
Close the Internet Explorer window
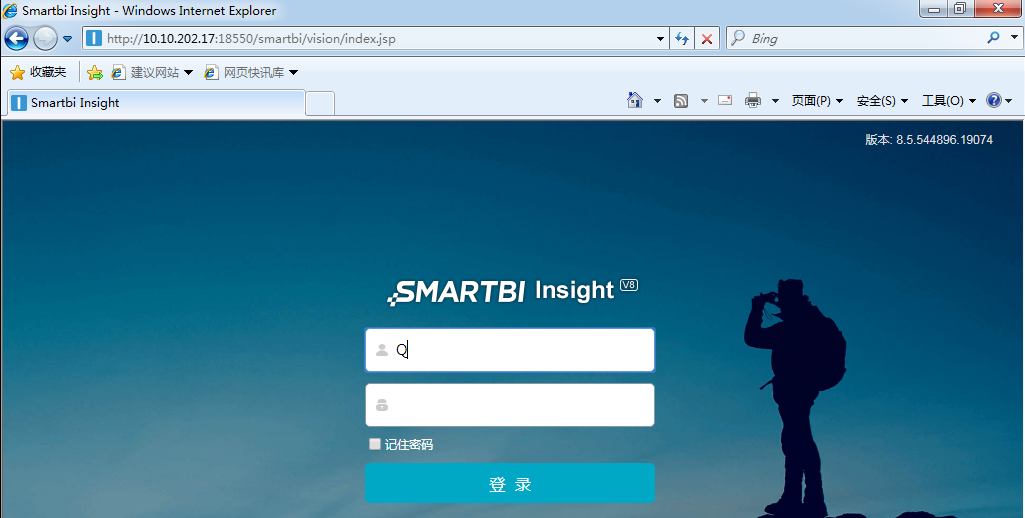pyautogui.click(x=998, y=9)
